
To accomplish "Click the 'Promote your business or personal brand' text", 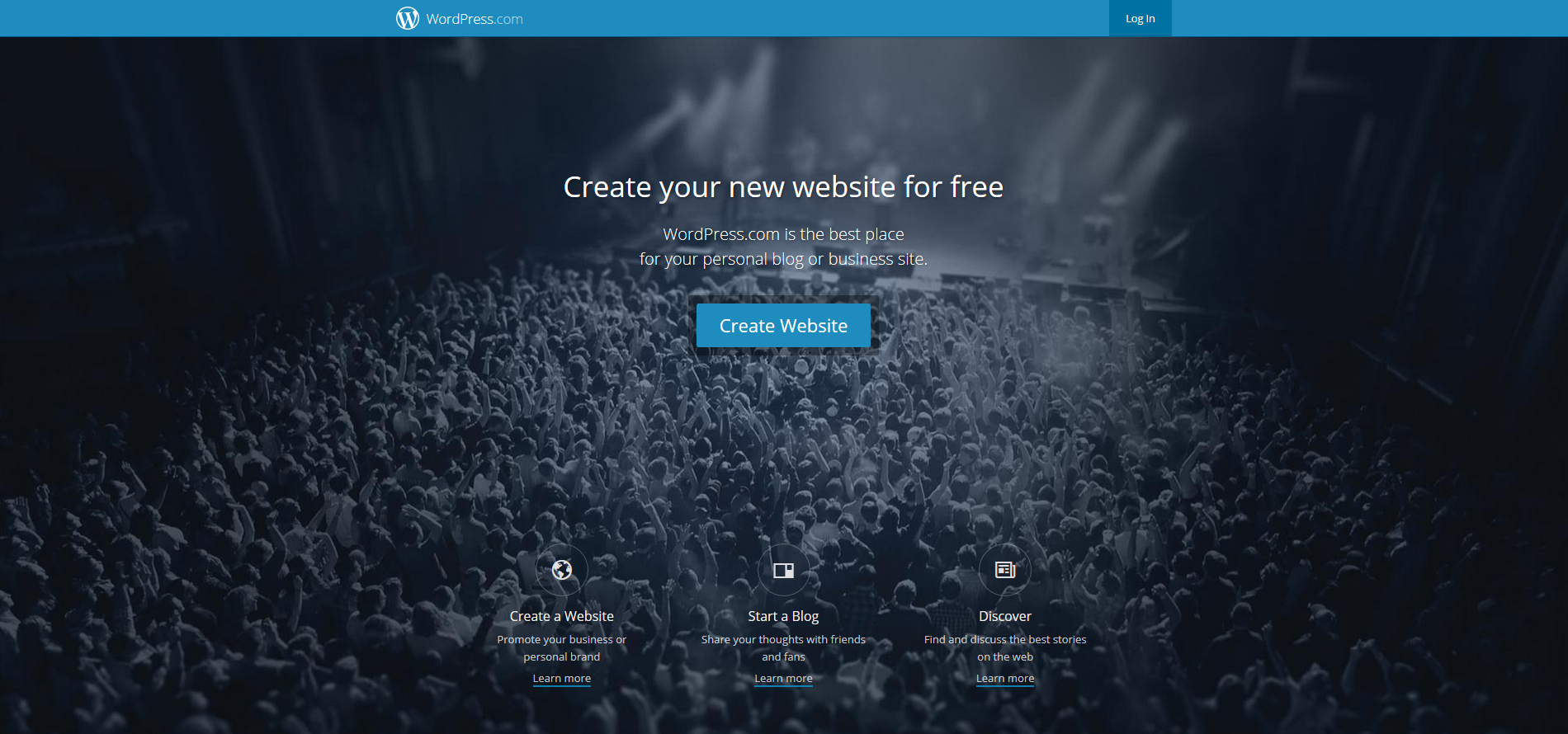I will (562, 648).
